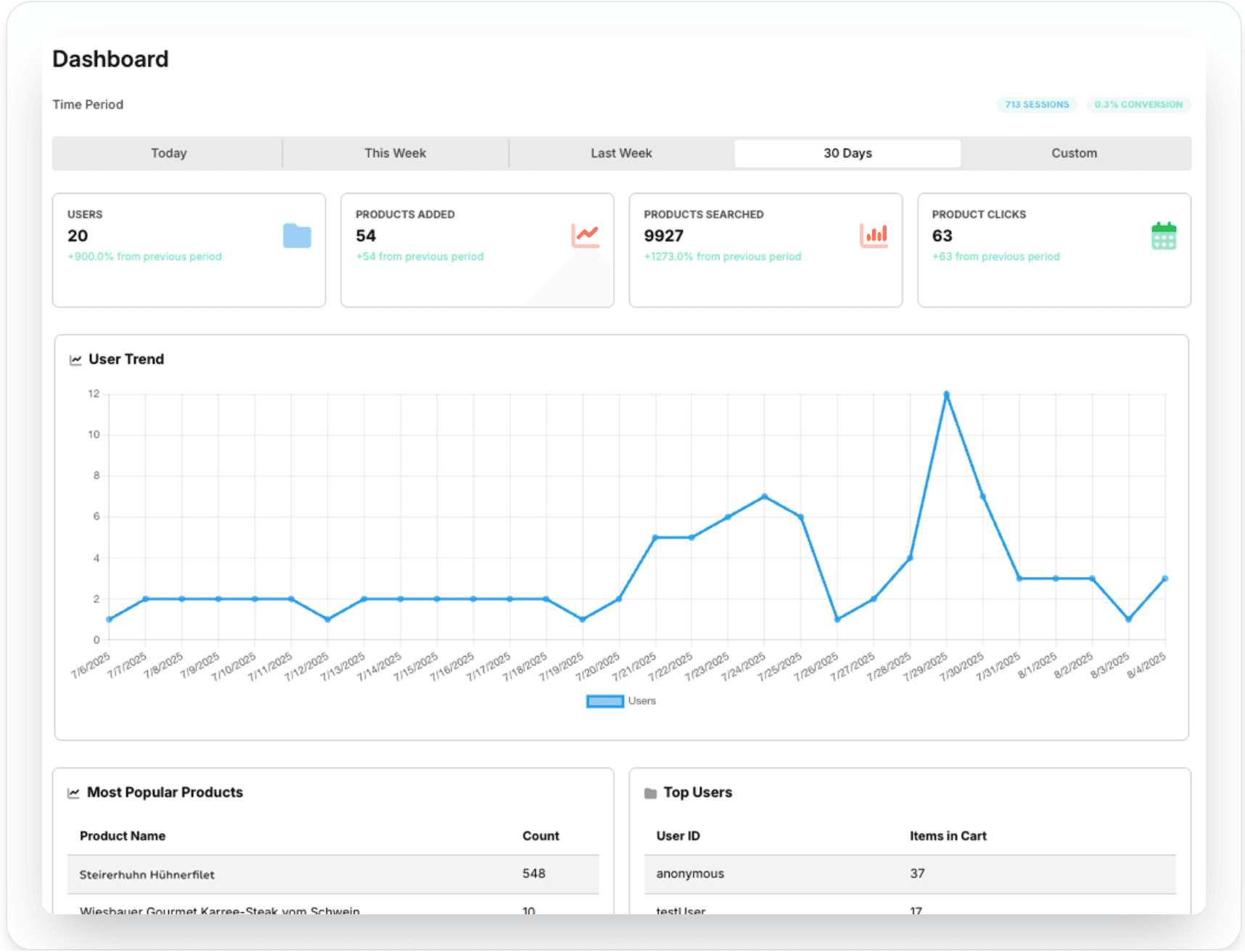The width and height of the screenshot is (1245, 952).
Task: Click the Time Period label
Action: click(x=88, y=104)
